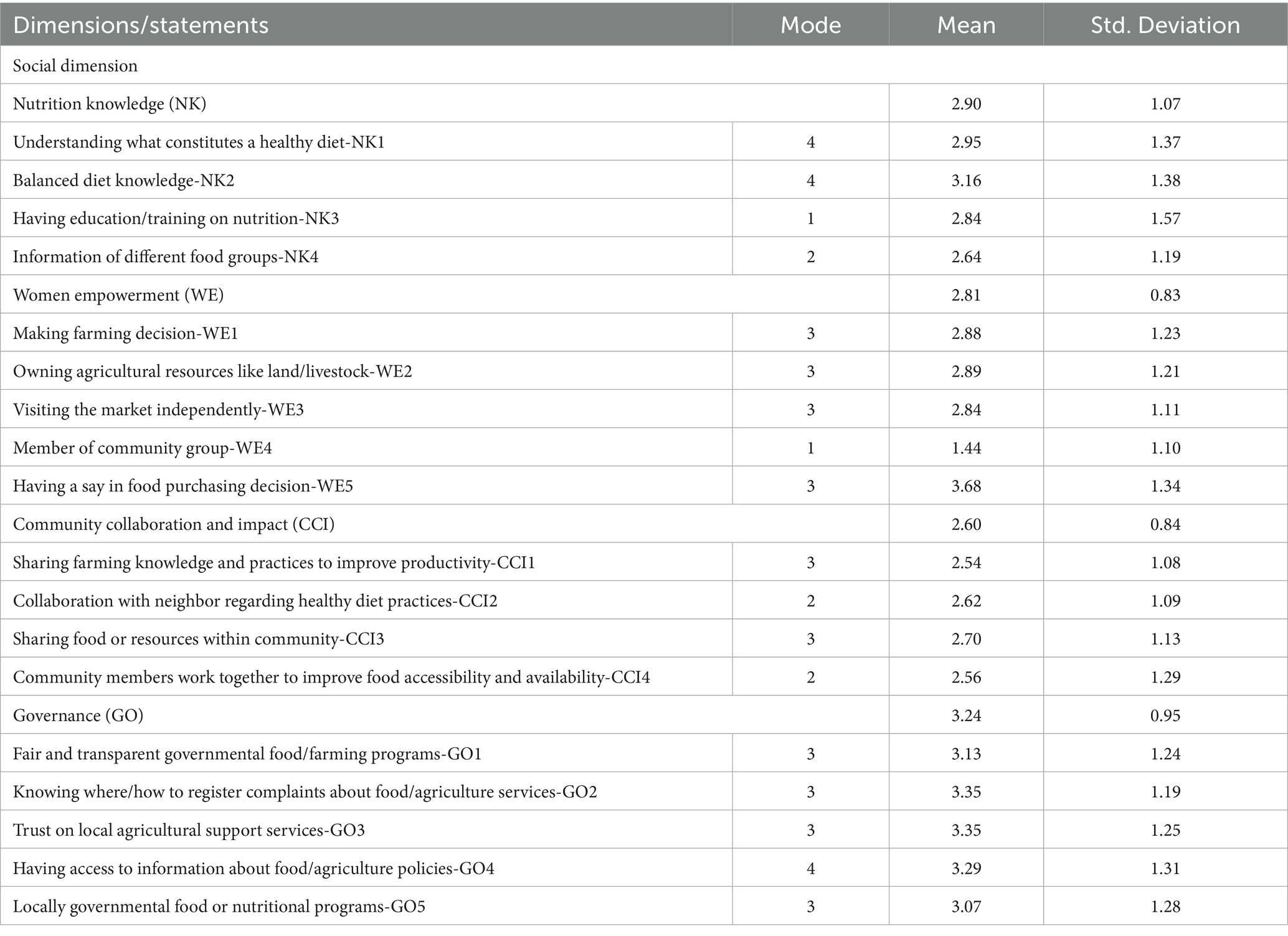Select Fair and transparent programs-GO1 statement

pos(247,754)
